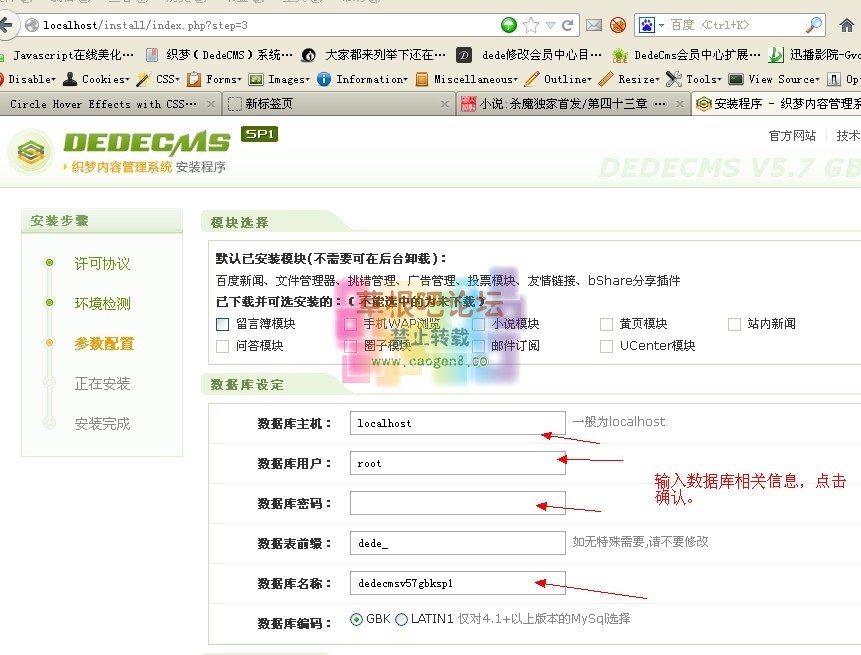Open the 官方网站 link
Viewport: 861px width, 655px height.
[x=792, y=136]
